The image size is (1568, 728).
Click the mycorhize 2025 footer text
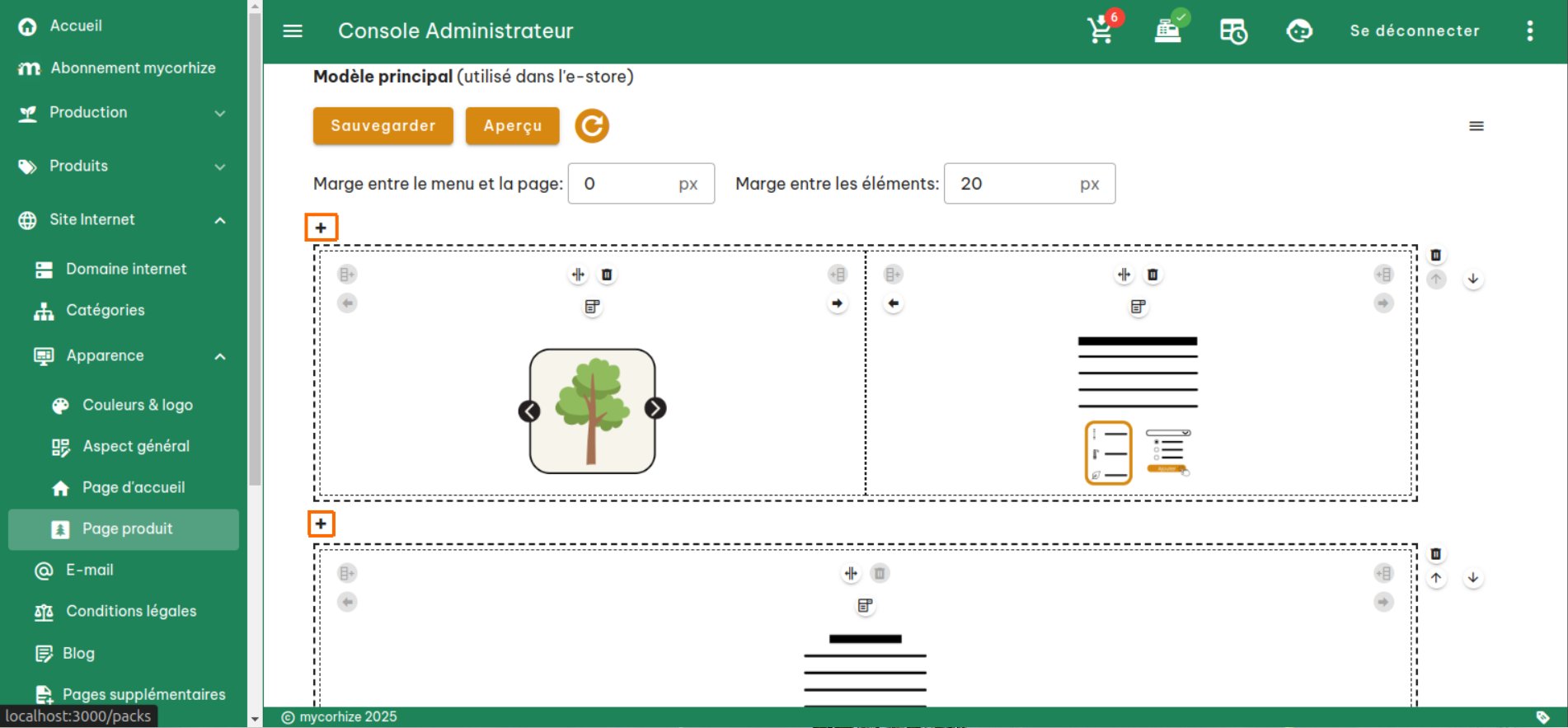[348, 717]
